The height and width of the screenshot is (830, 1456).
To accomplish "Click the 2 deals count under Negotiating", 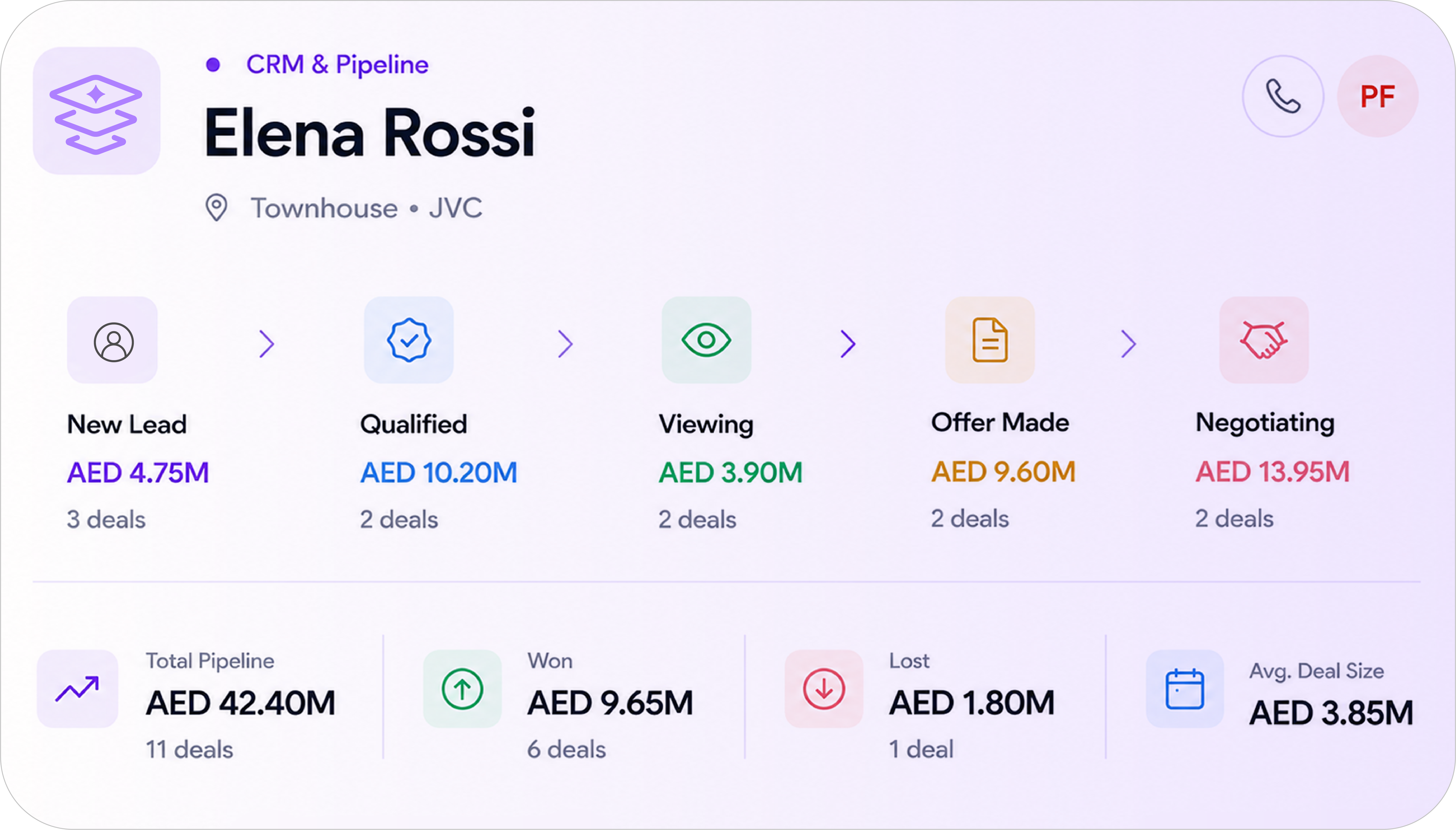I will [1234, 518].
